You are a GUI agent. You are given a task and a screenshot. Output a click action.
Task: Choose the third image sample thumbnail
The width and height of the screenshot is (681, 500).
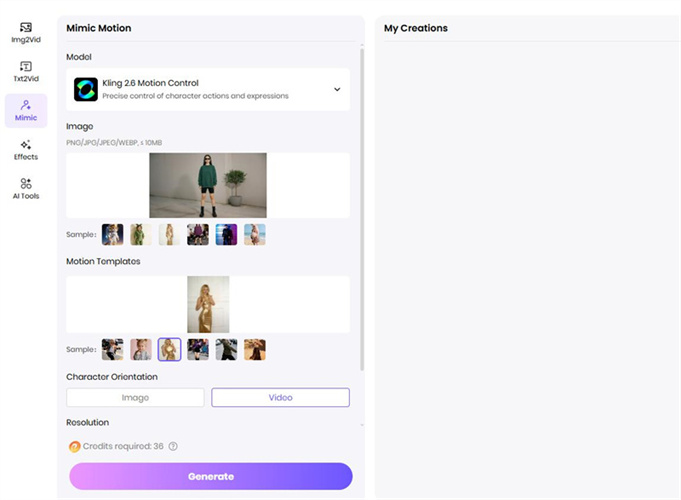coord(169,235)
